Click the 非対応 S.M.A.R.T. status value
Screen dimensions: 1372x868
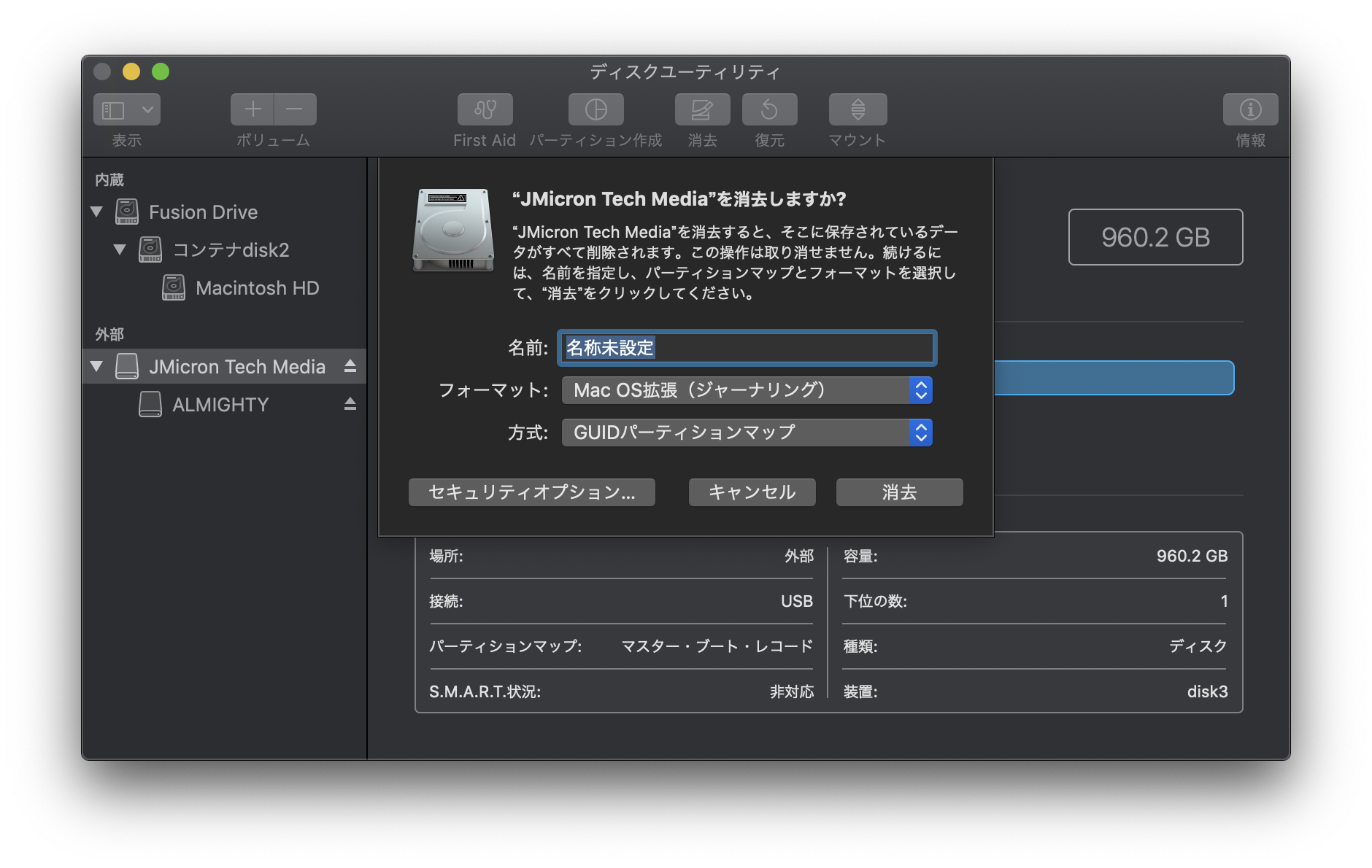click(792, 691)
